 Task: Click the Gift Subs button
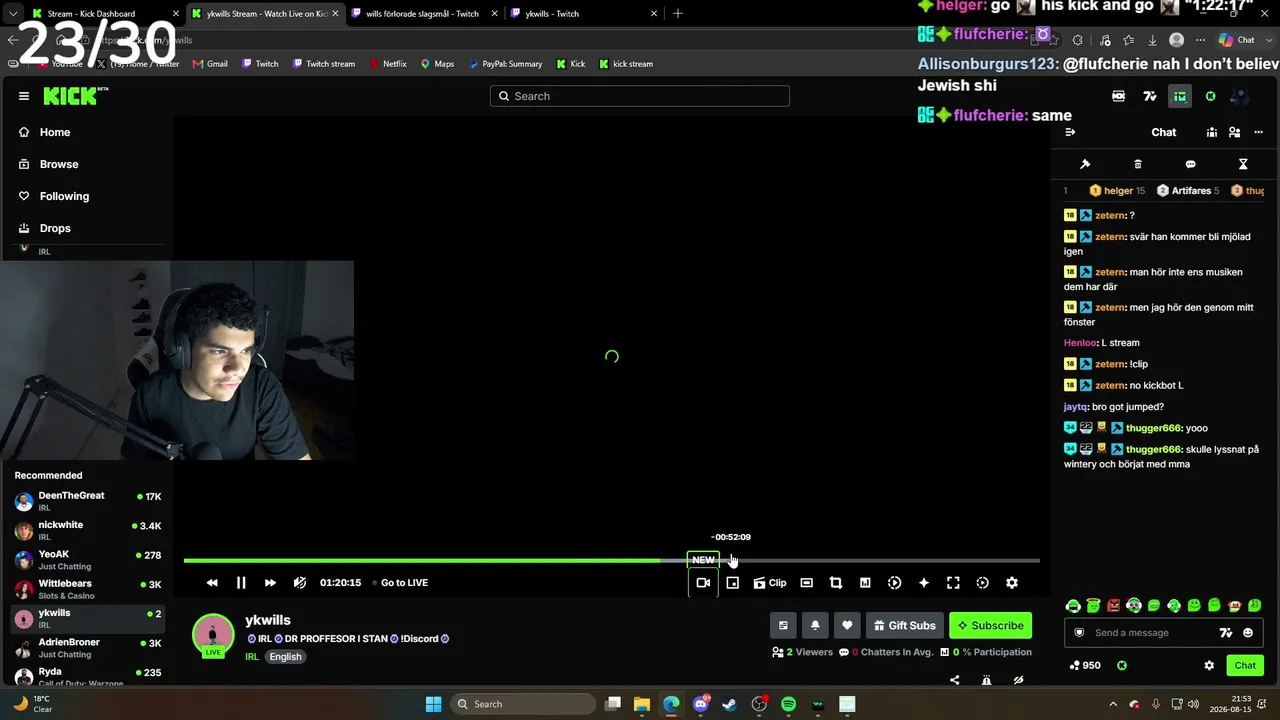904,626
